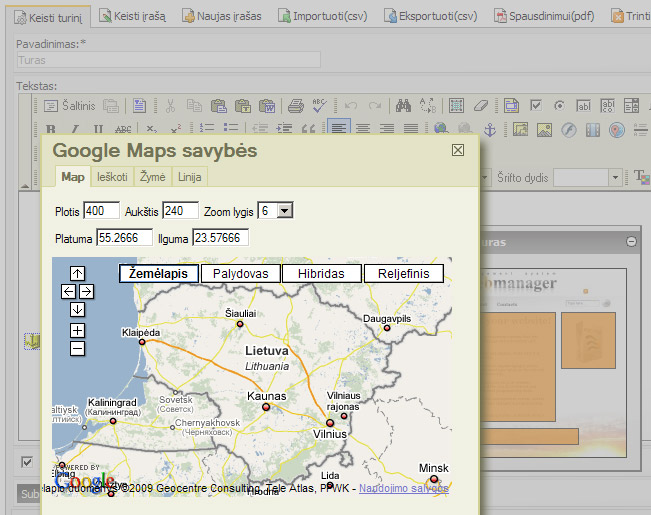The height and width of the screenshot is (515, 651).
Task: Click the Insert link globe icon
Action: (x=441, y=129)
